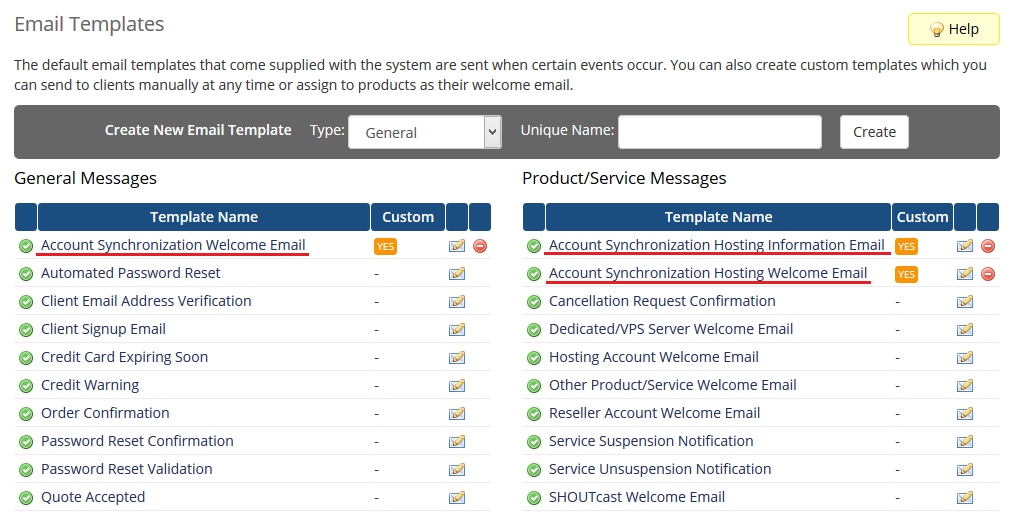Toggle status icon for Client Signup Email
The width and height of the screenshot is (1014, 515).
26,330
